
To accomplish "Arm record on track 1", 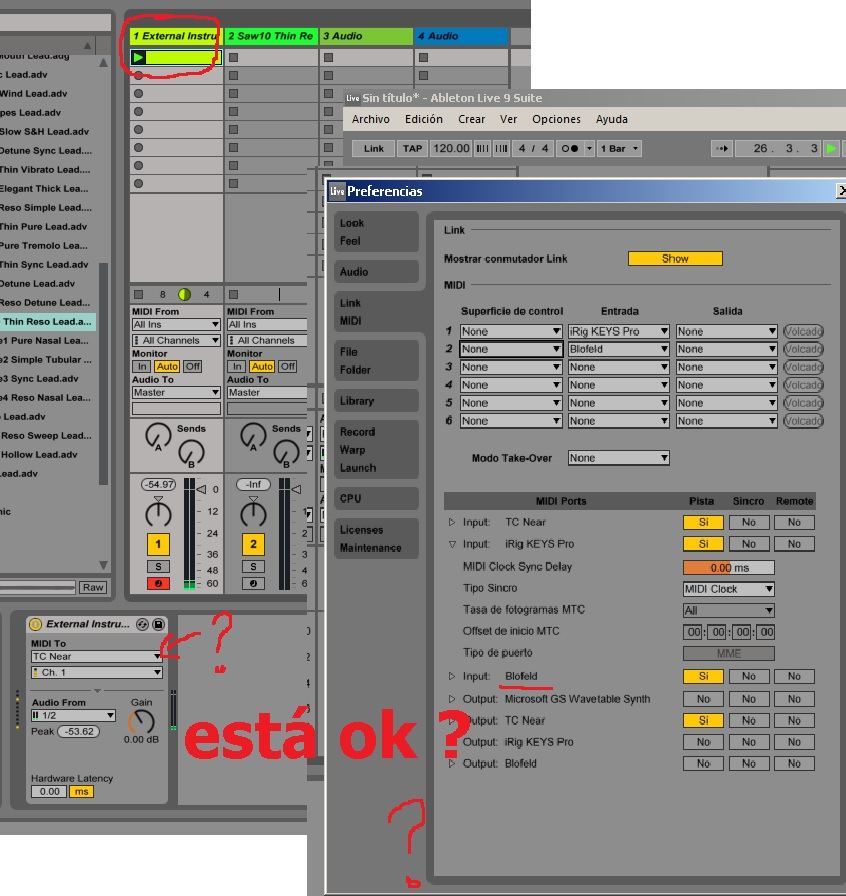I will pos(158,583).
